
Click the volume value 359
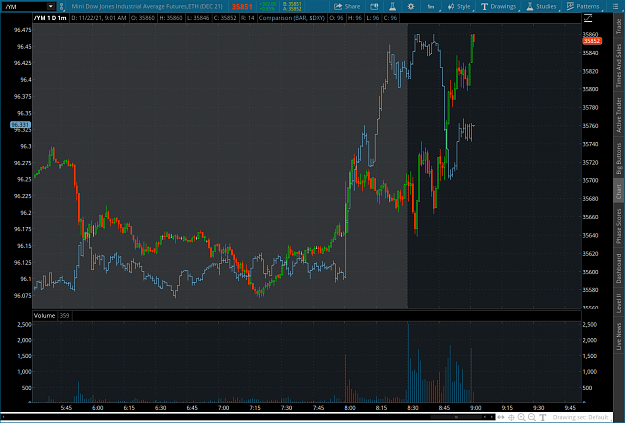point(64,315)
